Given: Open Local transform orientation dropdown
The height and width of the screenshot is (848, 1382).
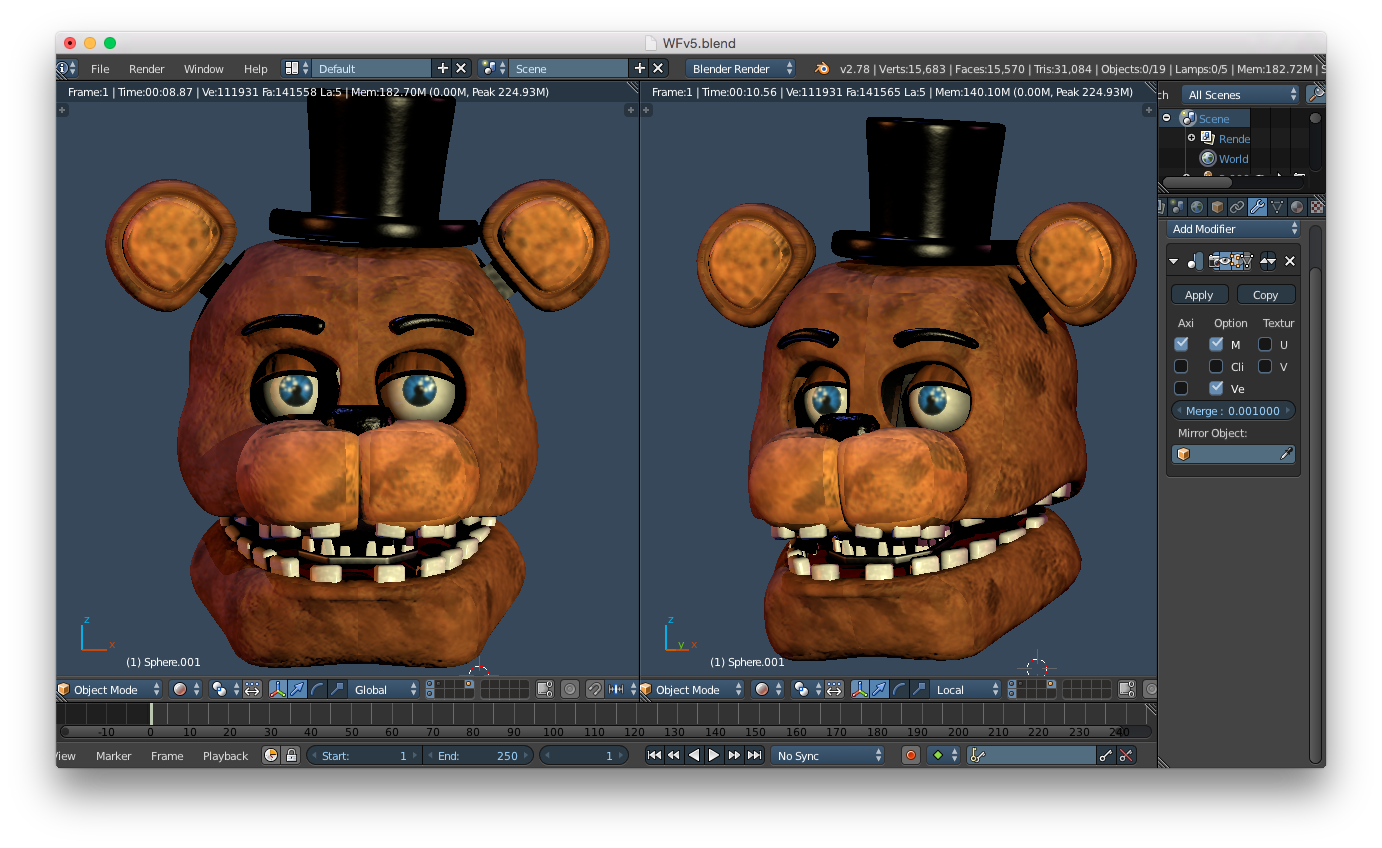Looking at the screenshot, I should pos(965,689).
